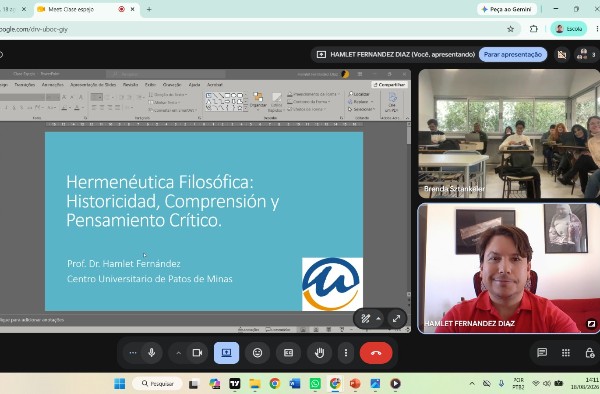Click the present screen button
600x394 pixels.
point(227,353)
